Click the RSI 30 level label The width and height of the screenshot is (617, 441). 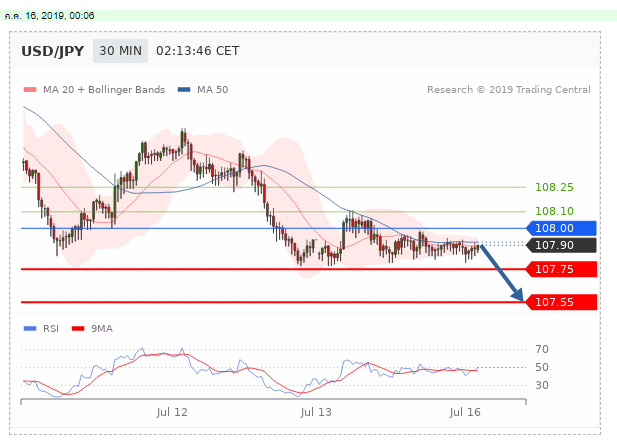point(542,385)
